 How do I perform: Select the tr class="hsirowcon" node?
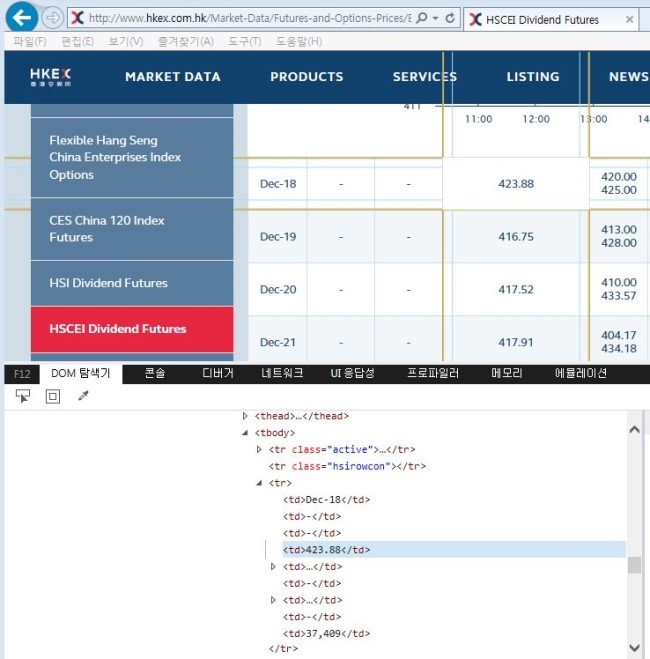click(x=347, y=466)
